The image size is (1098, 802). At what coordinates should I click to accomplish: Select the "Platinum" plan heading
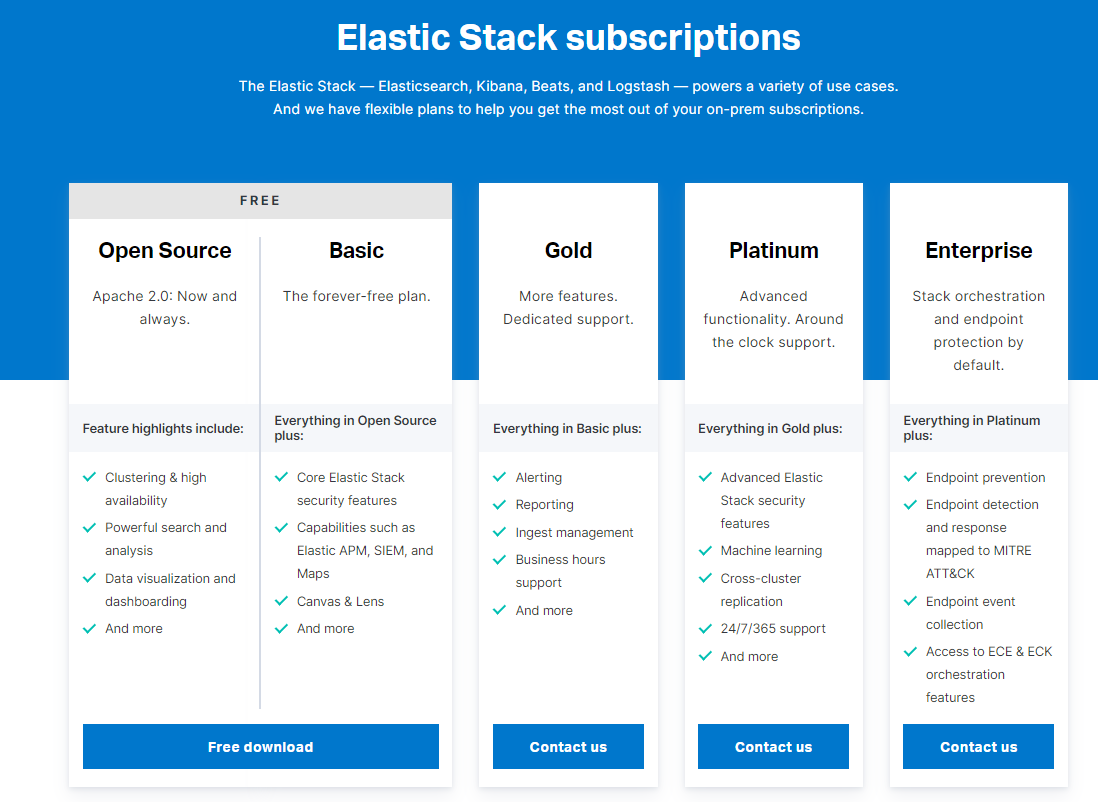click(773, 250)
